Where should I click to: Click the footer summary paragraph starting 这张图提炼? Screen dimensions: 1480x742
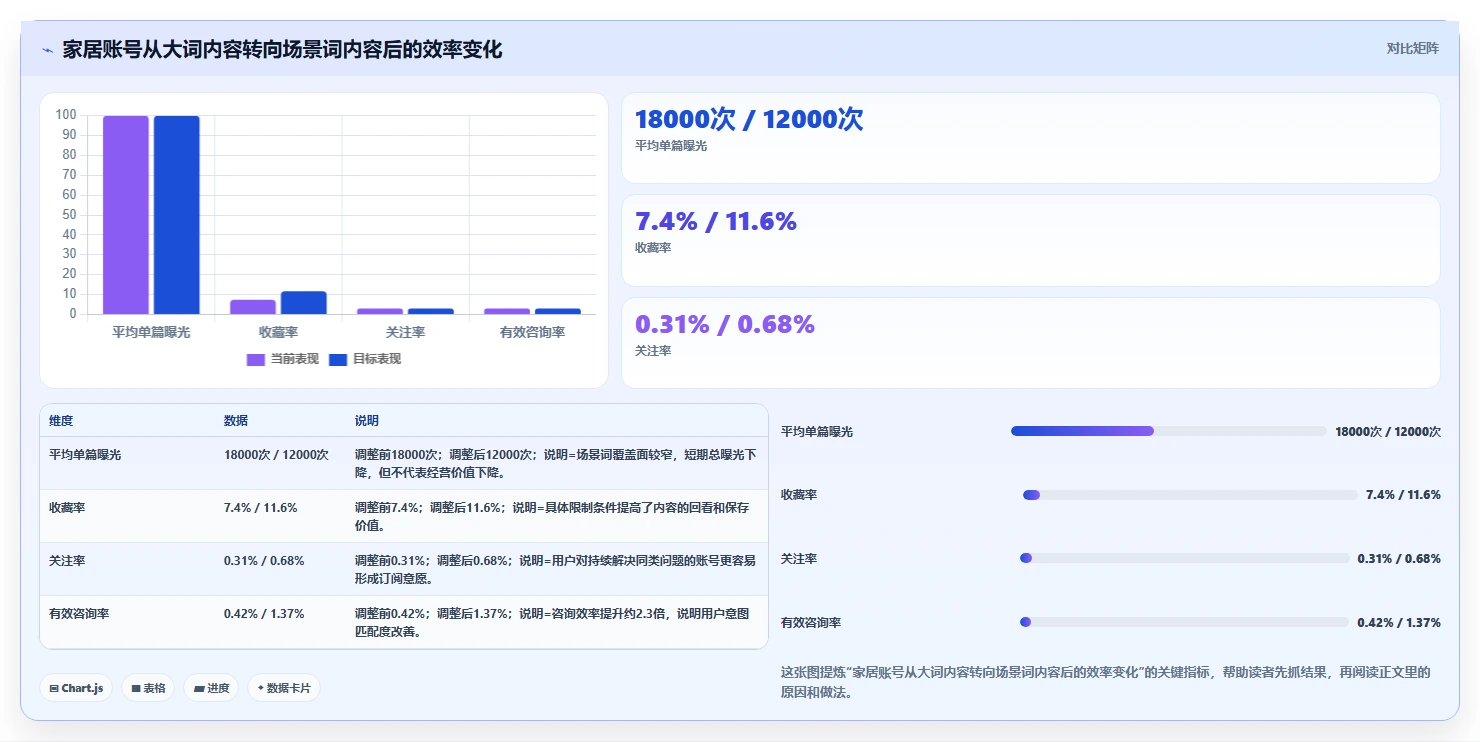tap(1106, 682)
